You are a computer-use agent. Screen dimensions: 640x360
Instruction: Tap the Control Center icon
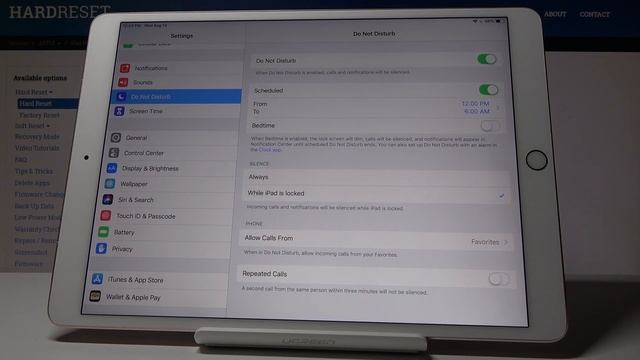pyautogui.click(x=114, y=153)
